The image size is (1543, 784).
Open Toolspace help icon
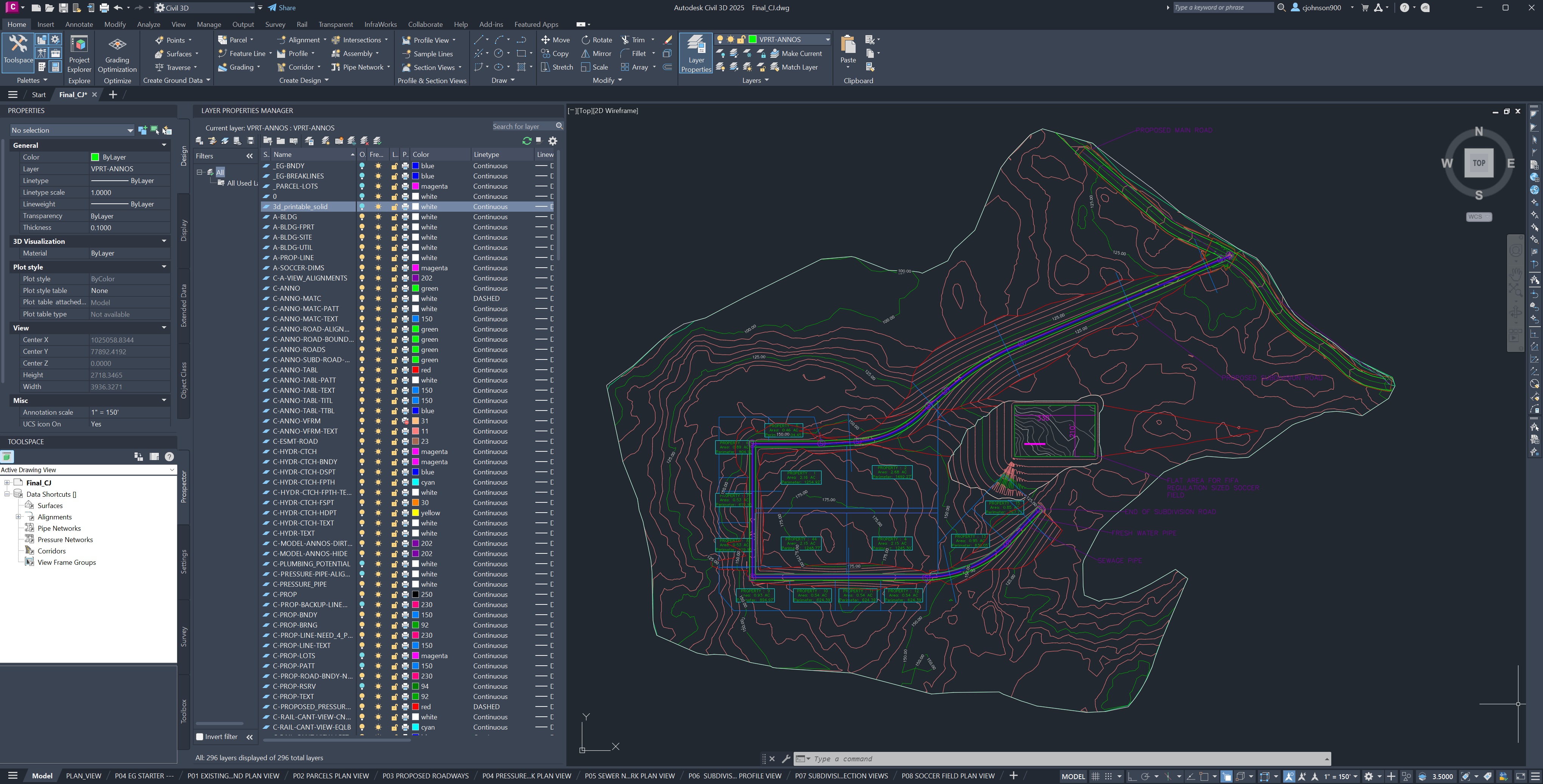click(x=169, y=456)
